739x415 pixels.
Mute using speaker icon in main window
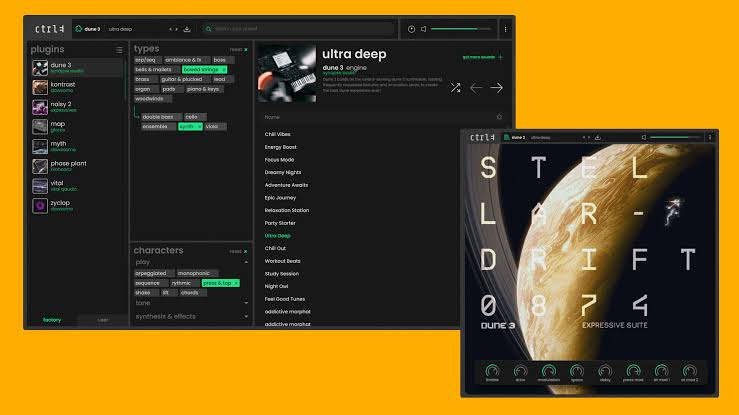point(424,29)
